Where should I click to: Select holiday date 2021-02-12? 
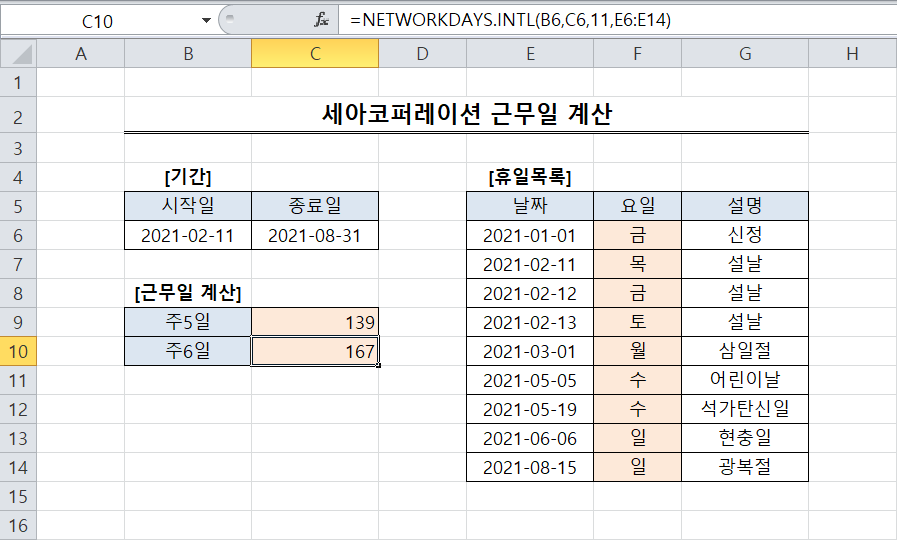click(530, 293)
